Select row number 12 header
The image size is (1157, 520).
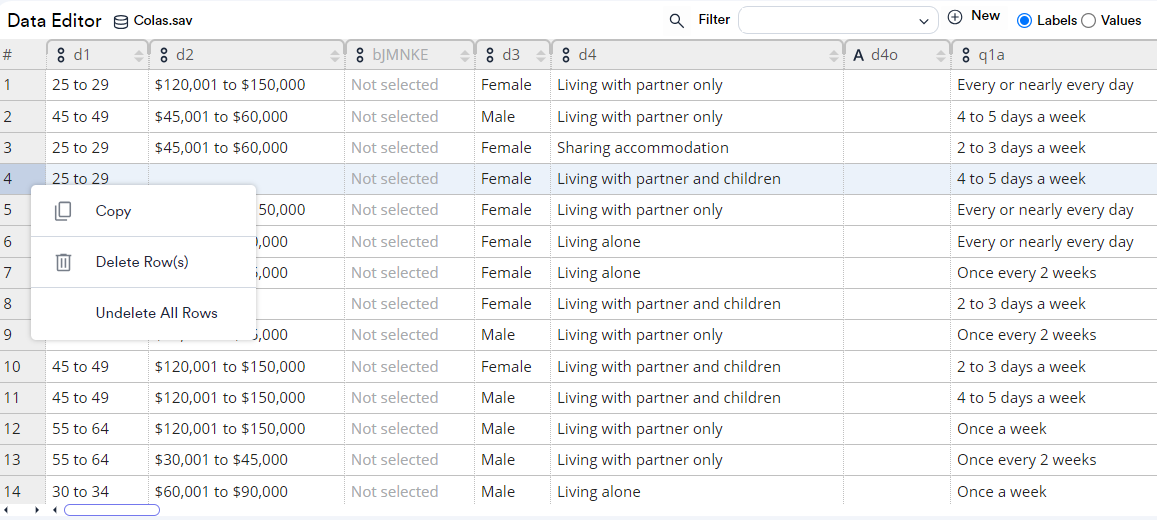pyautogui.click(x=23, y=429)
